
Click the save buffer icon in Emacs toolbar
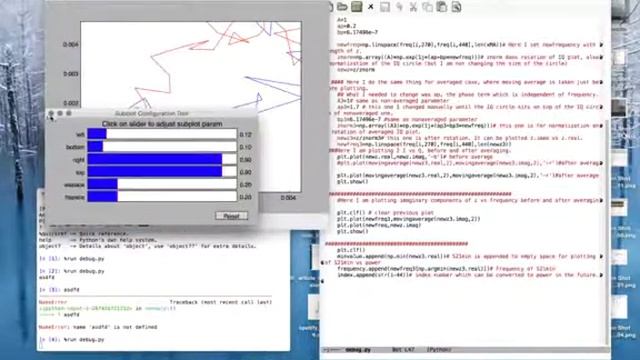tap(385, 7)
